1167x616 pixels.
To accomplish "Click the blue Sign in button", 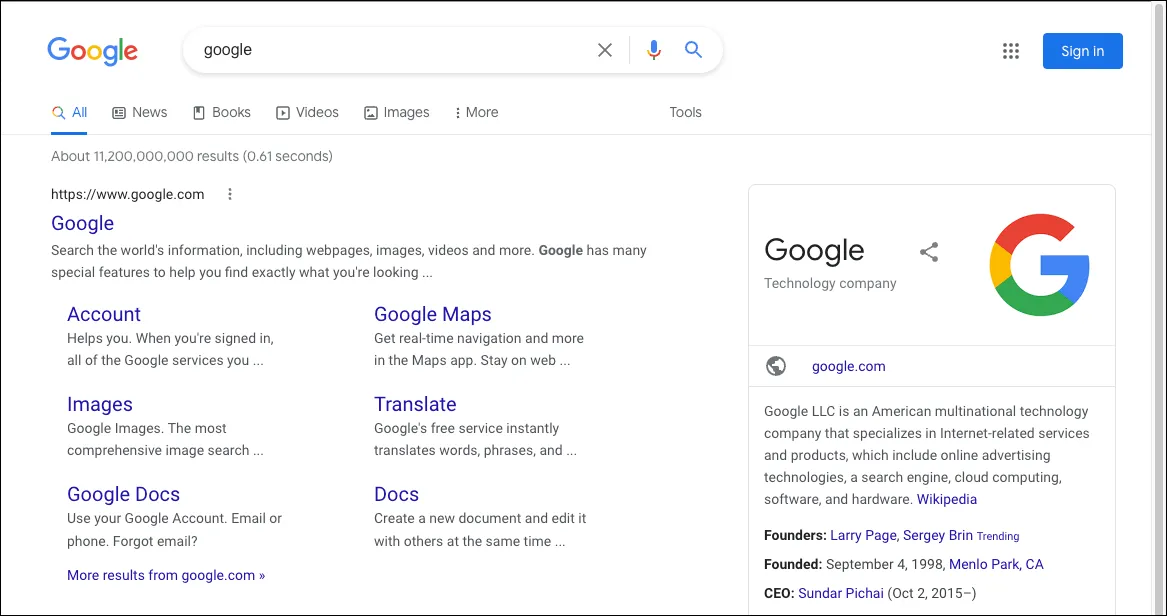I will 1082,51.
